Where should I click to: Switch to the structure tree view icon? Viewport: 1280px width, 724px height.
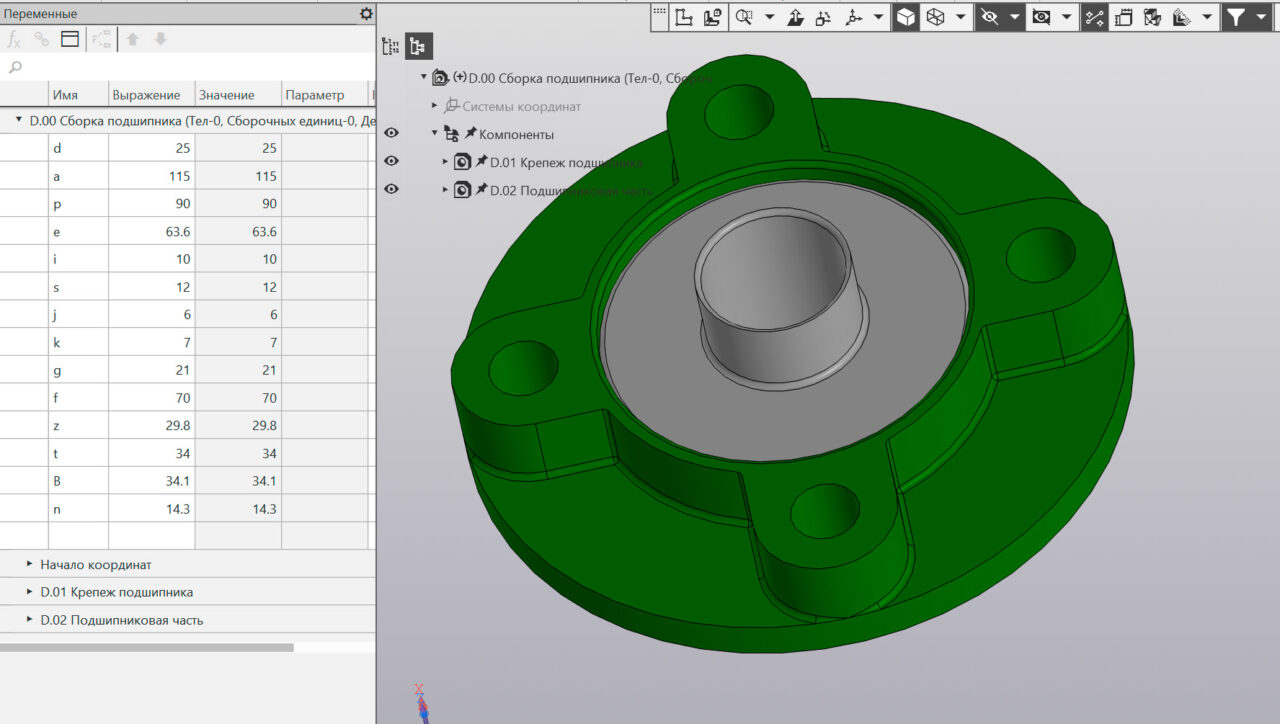coord(418,46)
